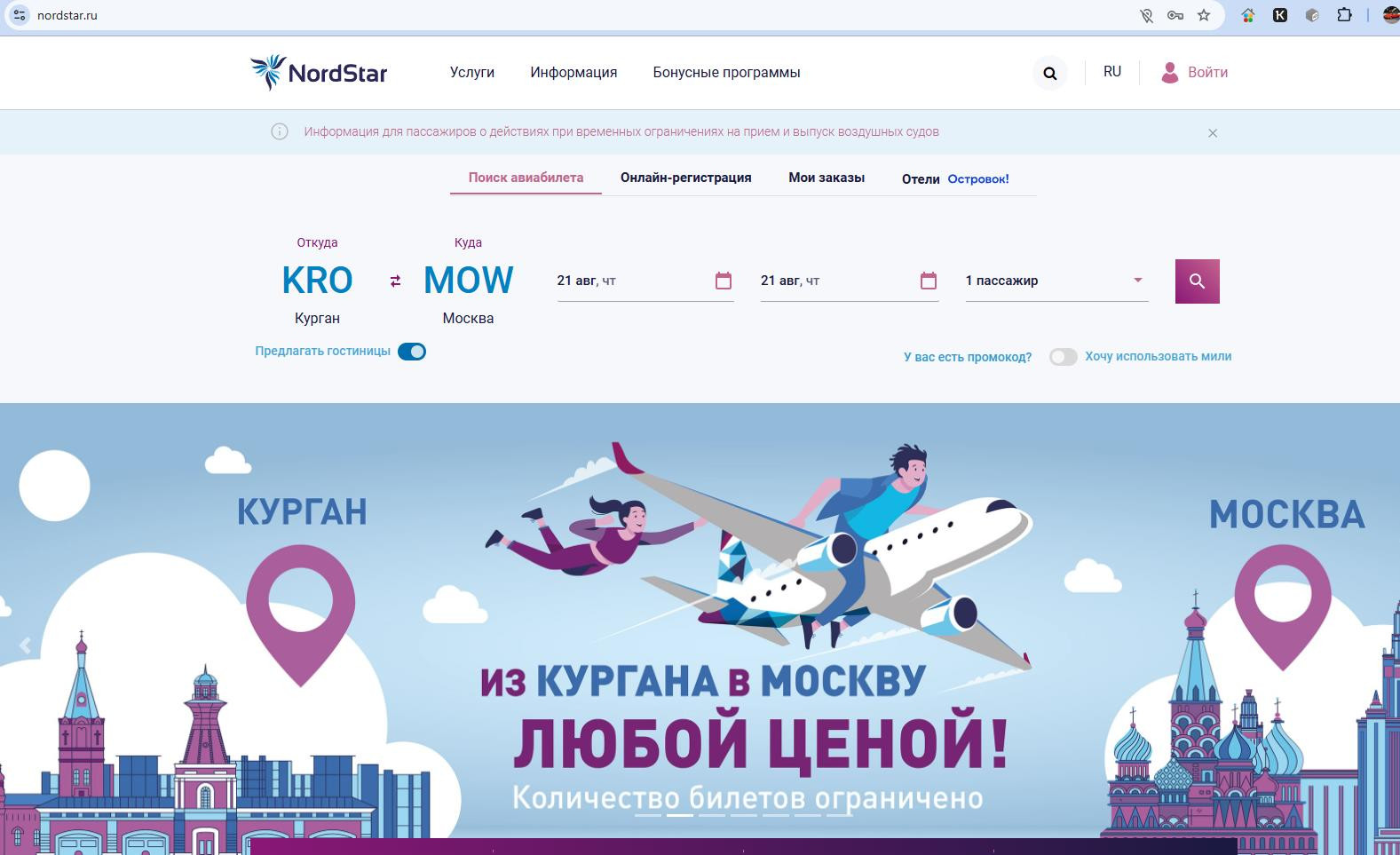Enable Хочу использовать мили toggle

(1064, 357)
